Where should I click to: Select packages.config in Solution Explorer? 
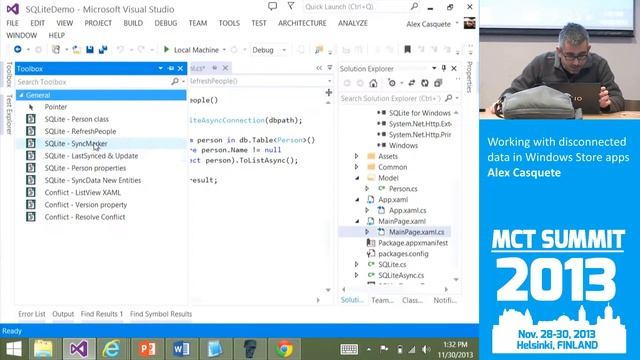tap(403, 253)
